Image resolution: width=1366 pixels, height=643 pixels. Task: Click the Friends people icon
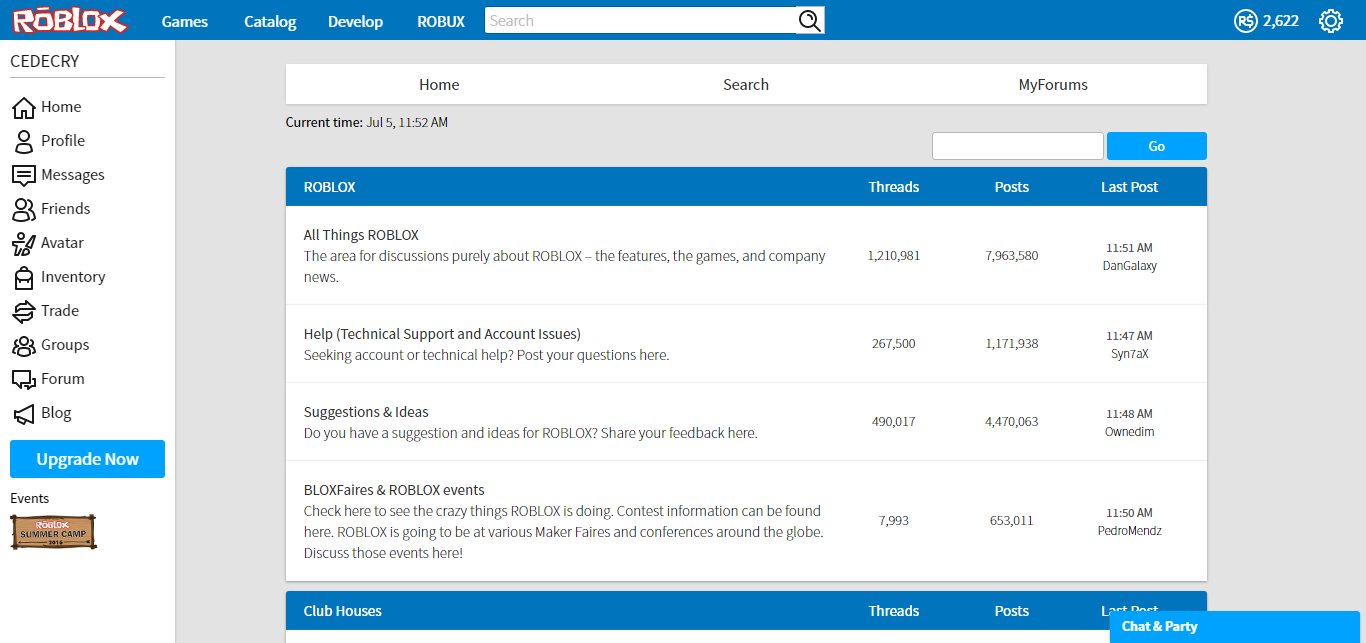(x=24, y=209)
